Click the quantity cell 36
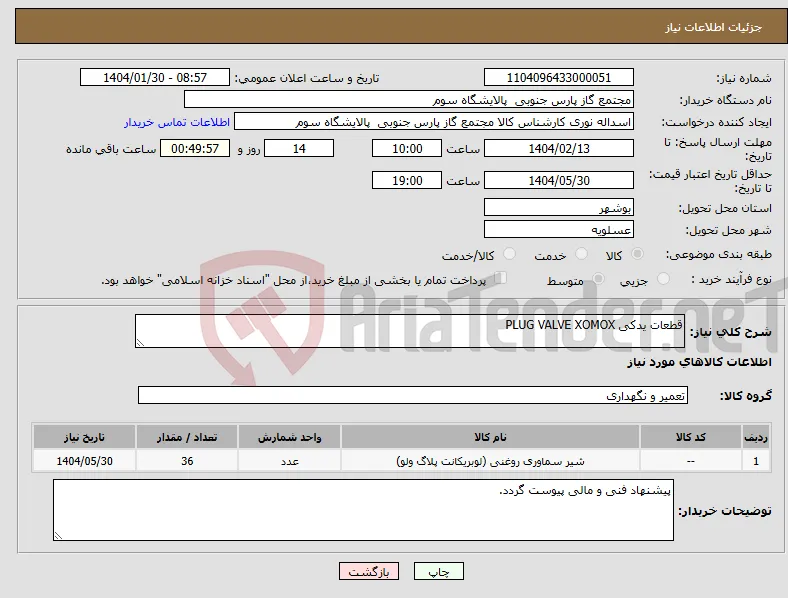This screenshot has width=788, height=598. click(x=187, y=461)
